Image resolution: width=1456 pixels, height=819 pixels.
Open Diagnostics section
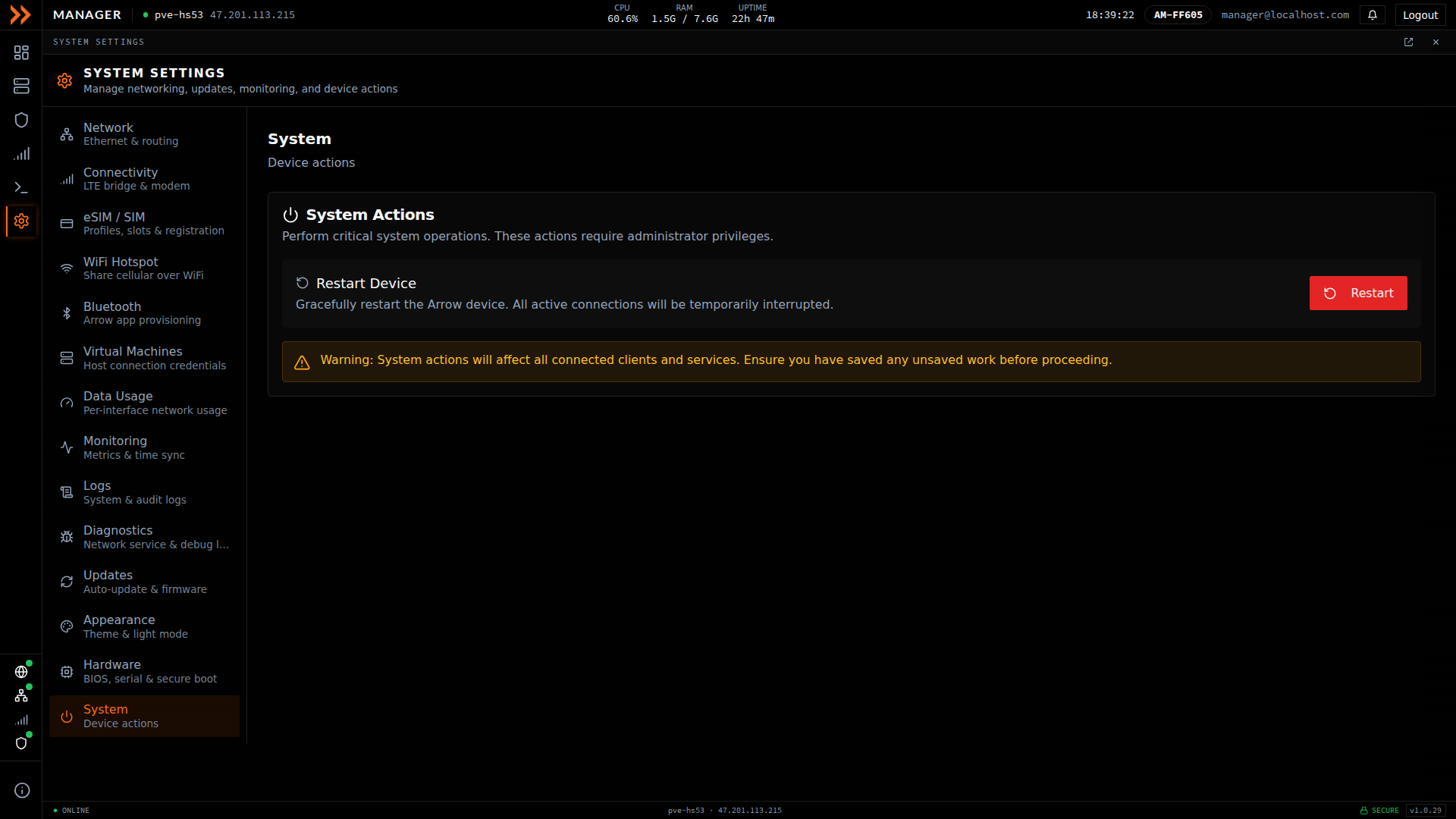(x=144, y=537)
